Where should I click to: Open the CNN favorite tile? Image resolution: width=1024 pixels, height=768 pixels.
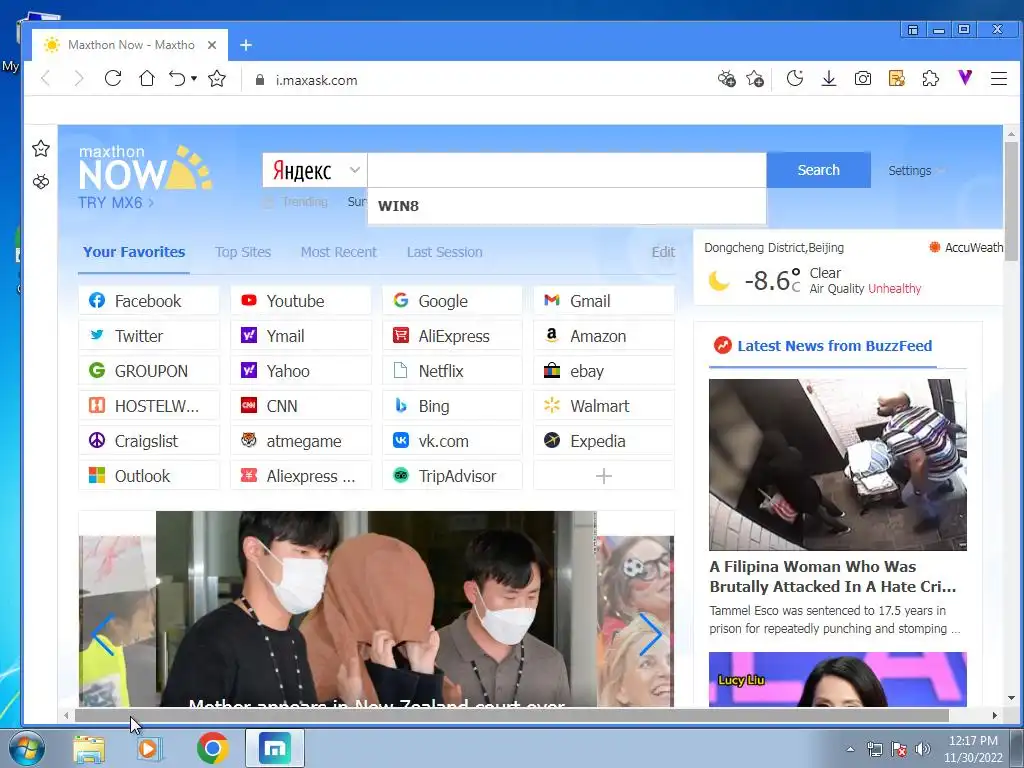(301, 406)
